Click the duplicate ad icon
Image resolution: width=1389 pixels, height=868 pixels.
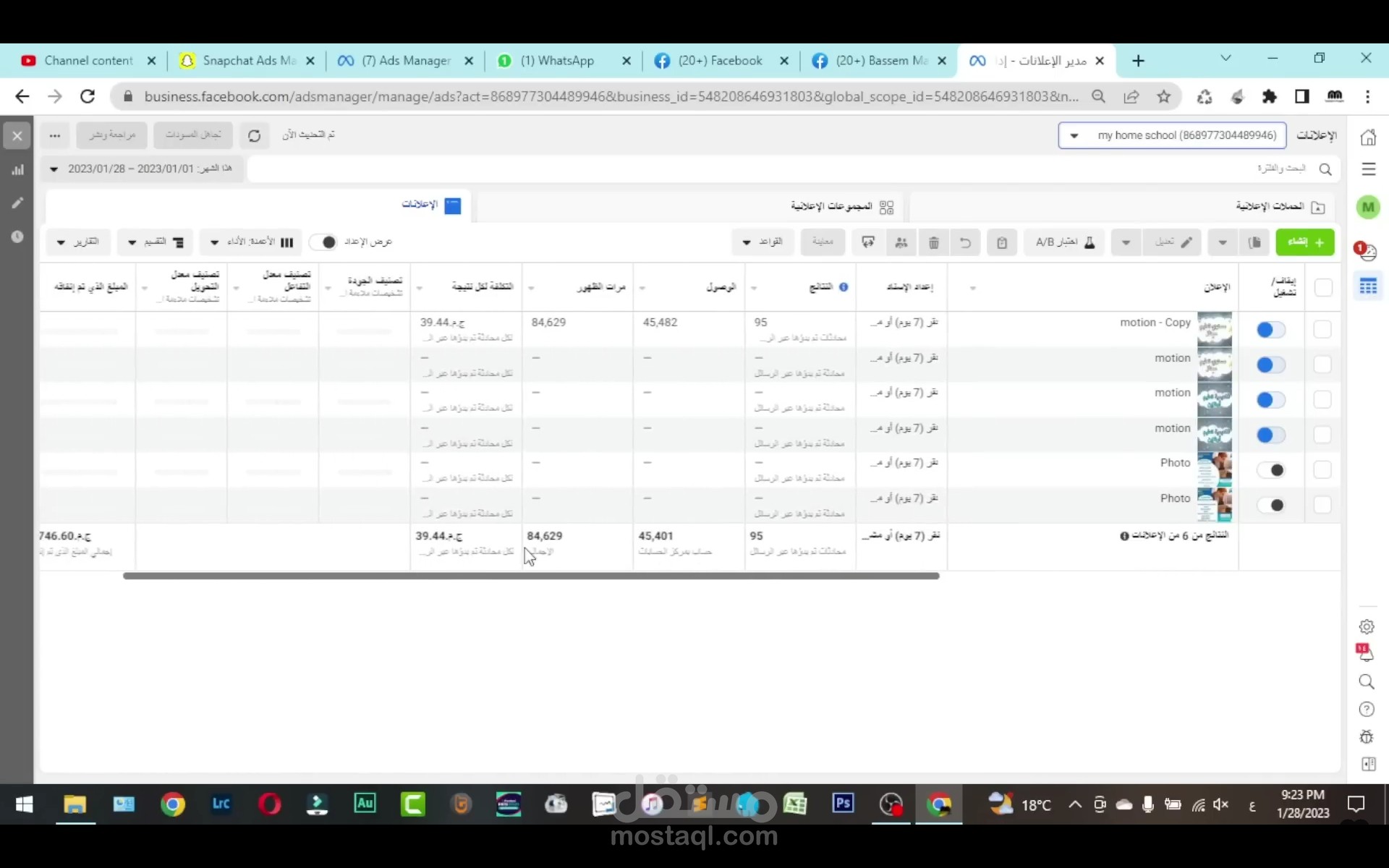pyautogui.click(x=1255, y=242)
